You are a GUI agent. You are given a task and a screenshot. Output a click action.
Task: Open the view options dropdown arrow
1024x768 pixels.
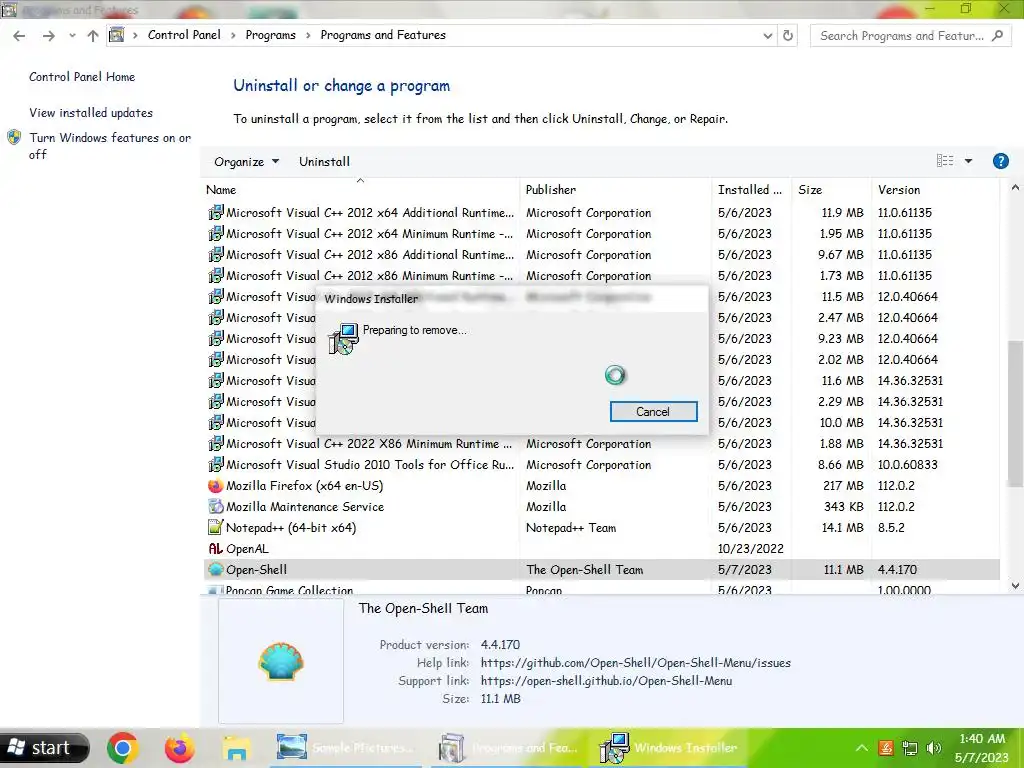[968, 161]
